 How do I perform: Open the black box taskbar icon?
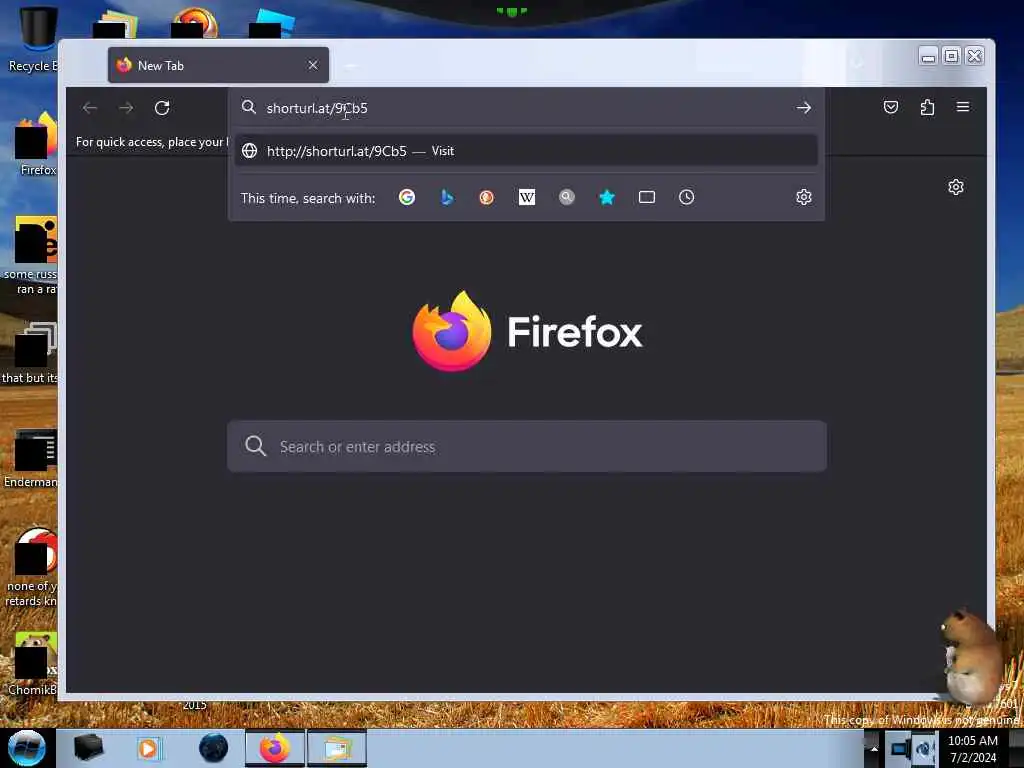pyautogui.click(x=88, y=748)
